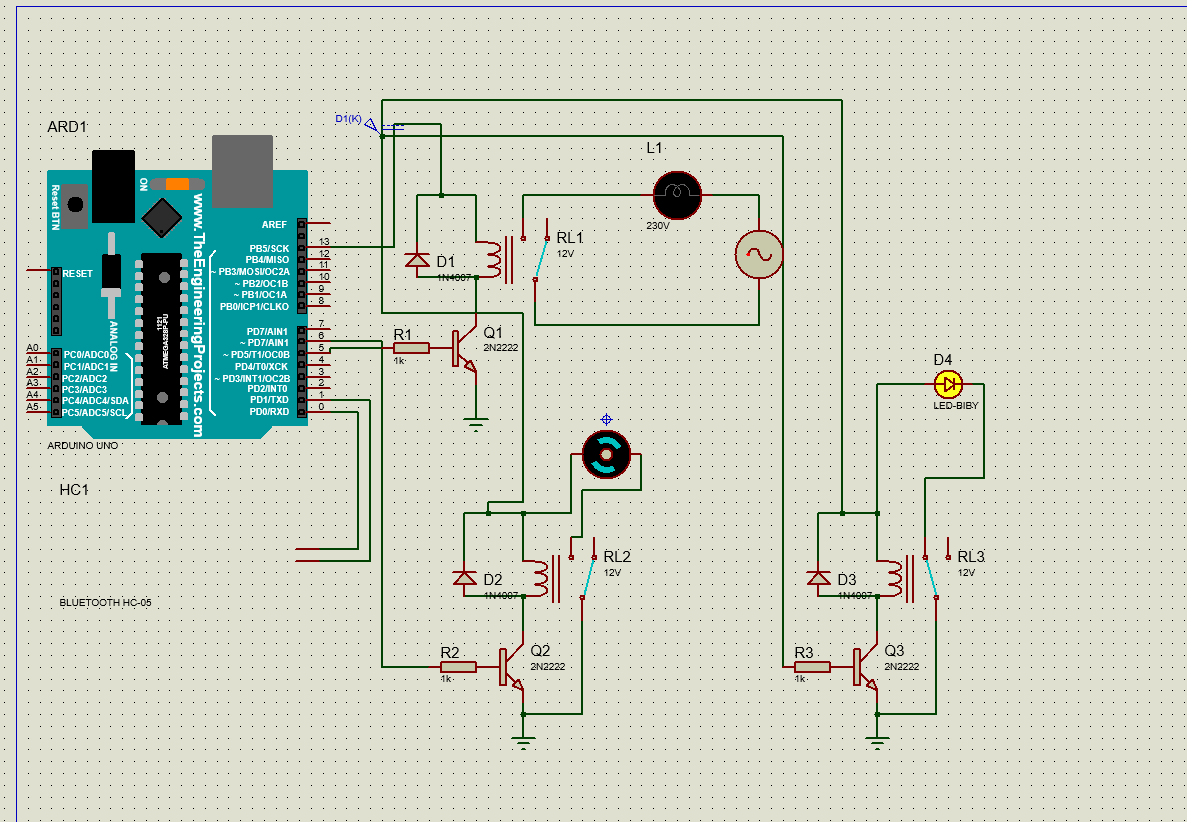Image resolution: width=1187 pixels, height=822 pixels.
Task: Click the D4 LED reference label
Action: point(942,360)
